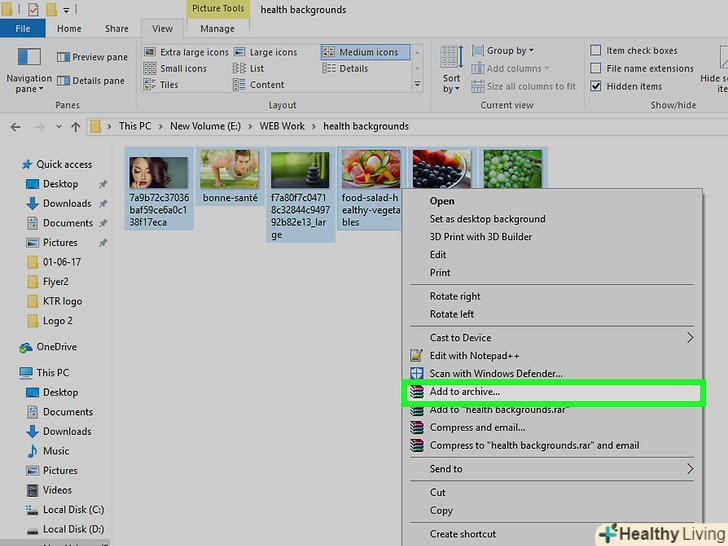Select Tiles layout view
The image size is (728, 546).
click(x=161, y=84)
